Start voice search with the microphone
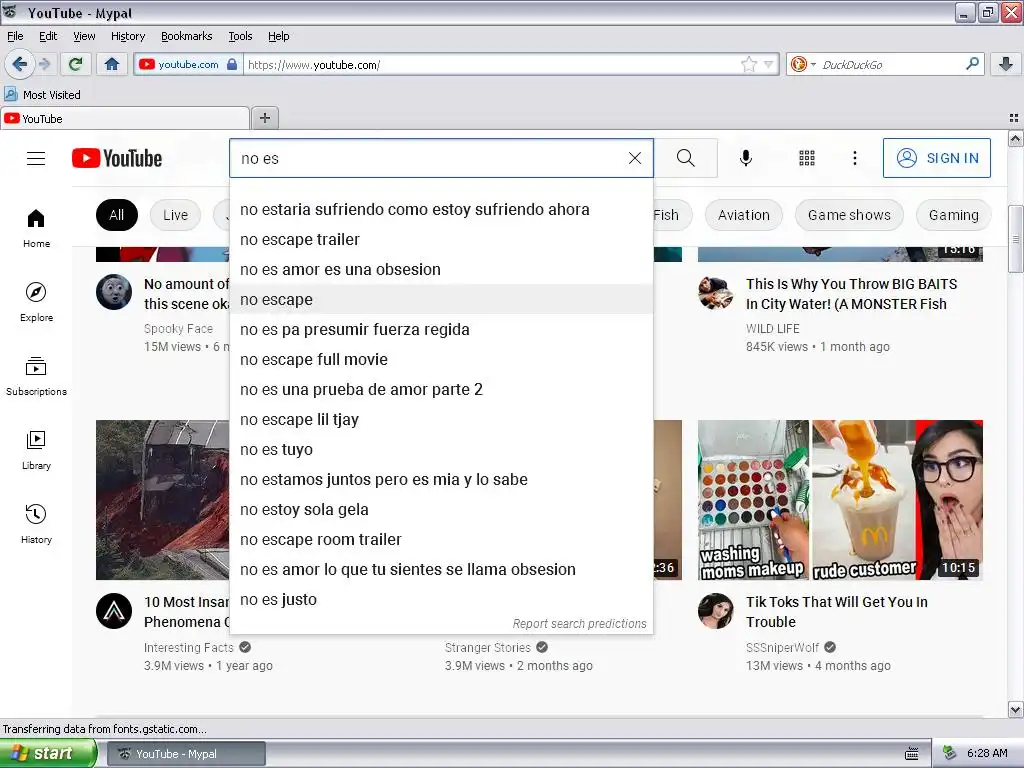Viewport: 1024px width, 768px height. point(746,158)
